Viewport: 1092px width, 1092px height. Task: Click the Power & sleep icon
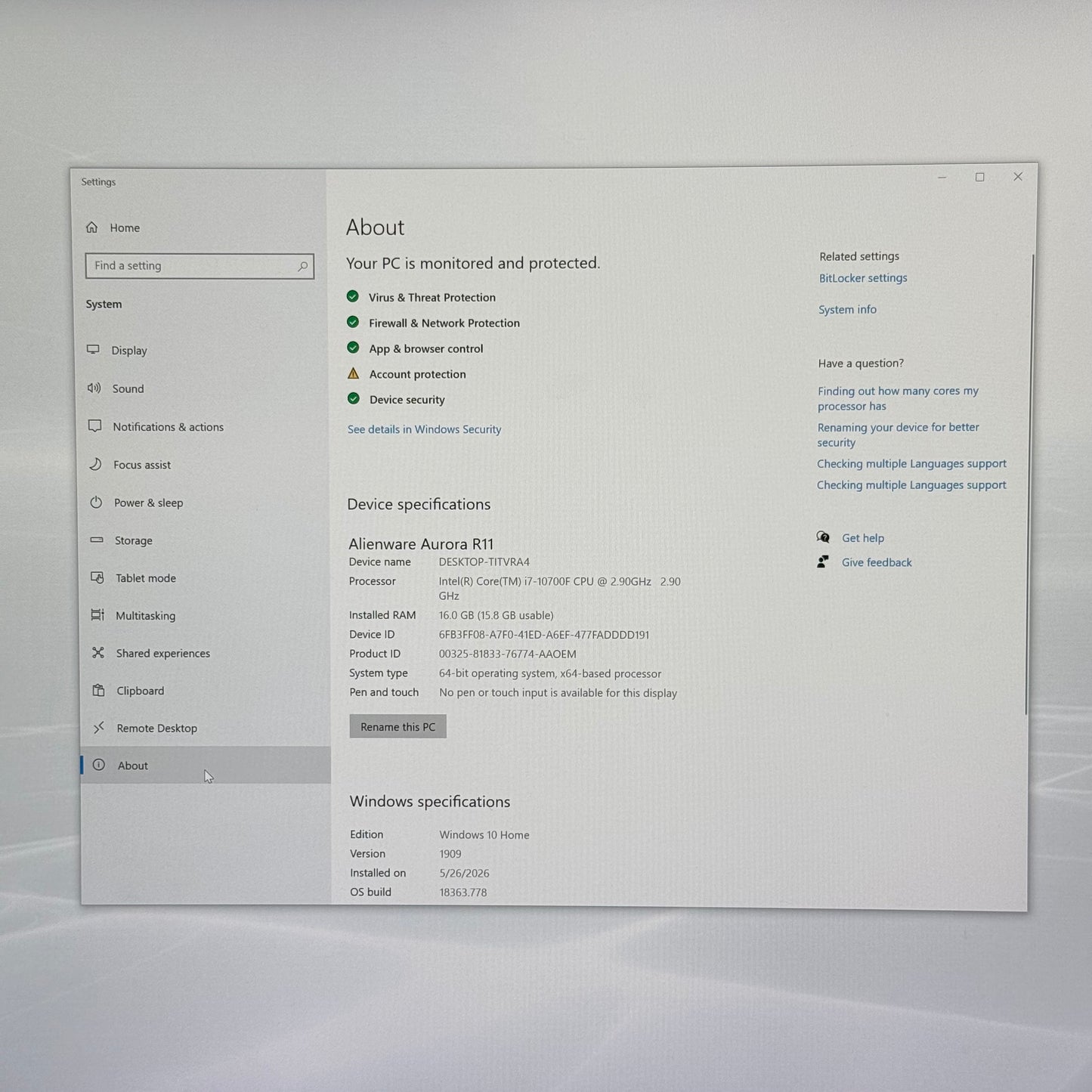[96, 503]
